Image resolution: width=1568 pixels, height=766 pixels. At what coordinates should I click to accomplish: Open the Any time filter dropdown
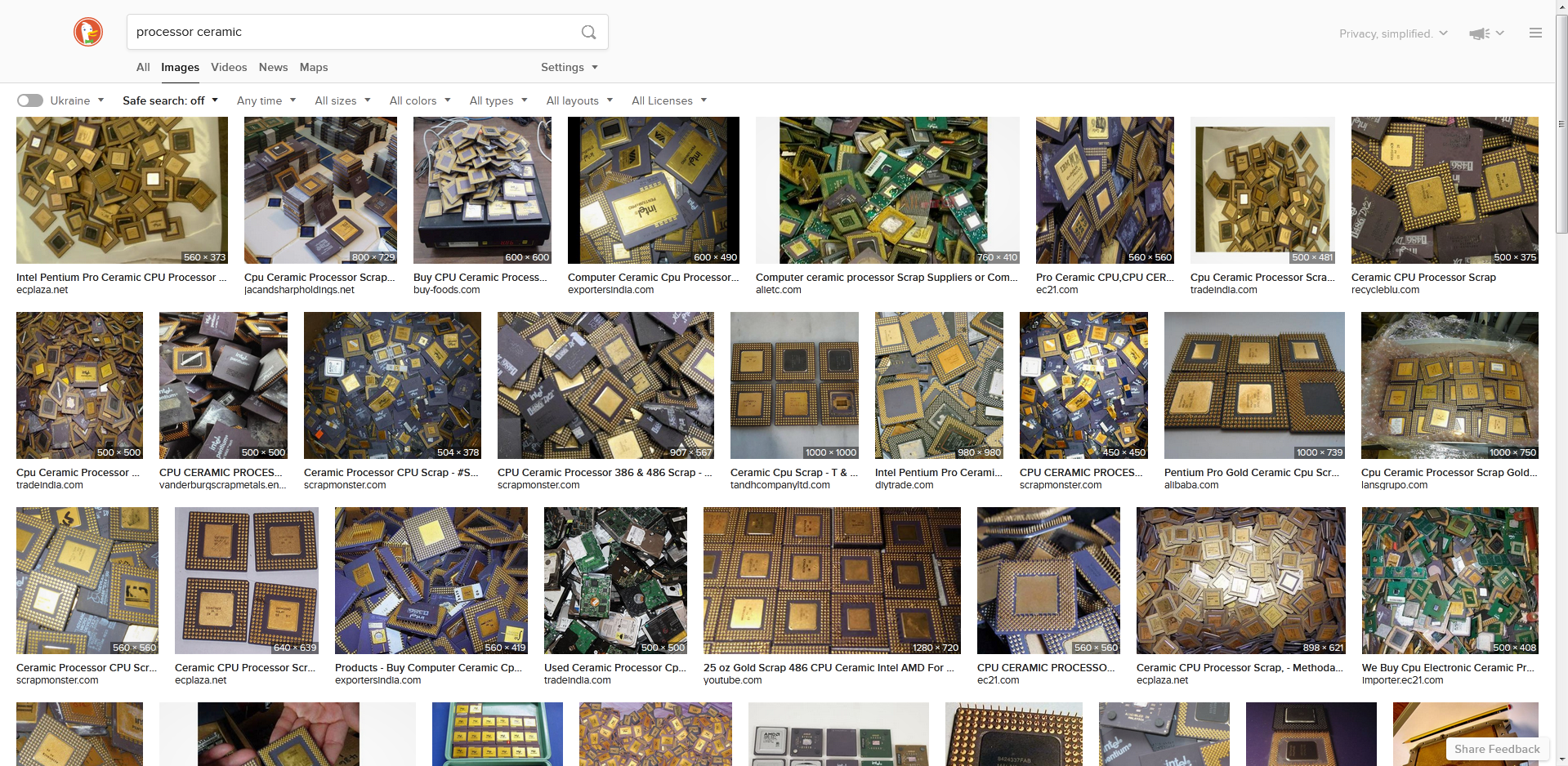(x=266, y=100)
